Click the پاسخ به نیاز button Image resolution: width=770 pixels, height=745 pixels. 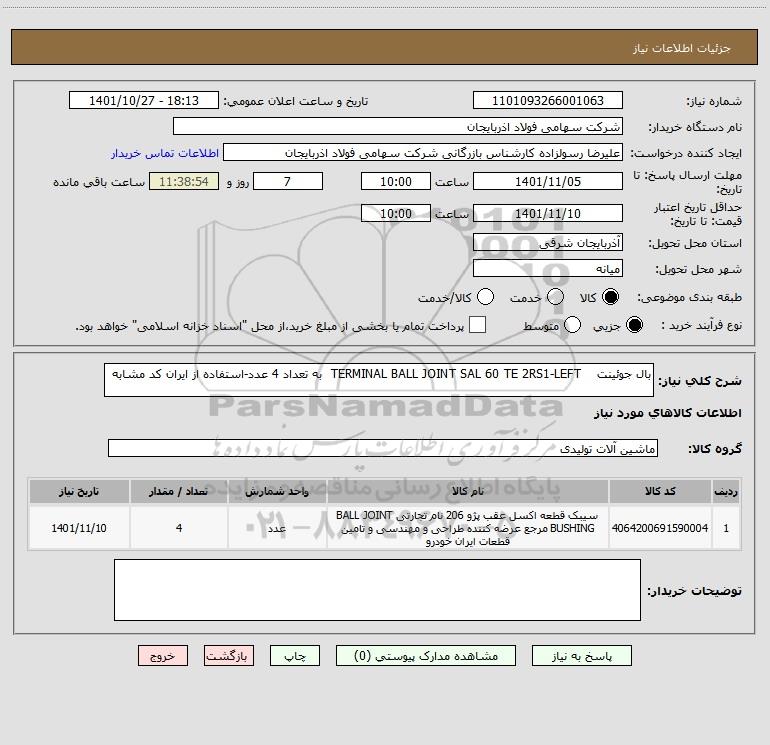coord(582,656)
